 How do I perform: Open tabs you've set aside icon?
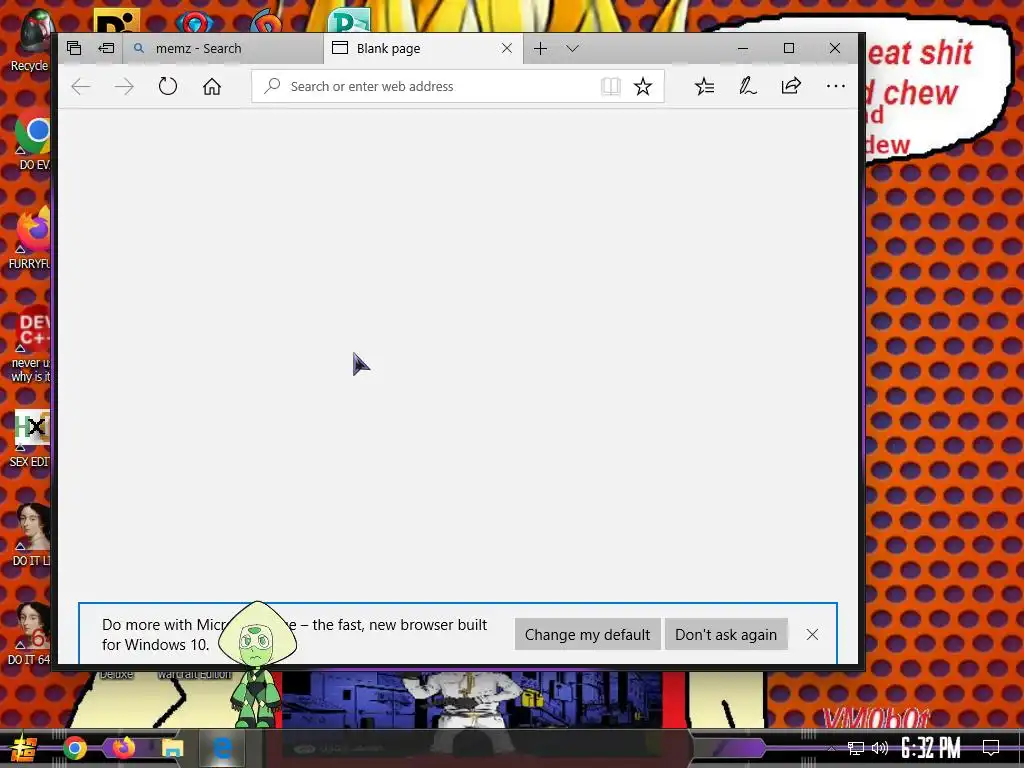(74, 48)
